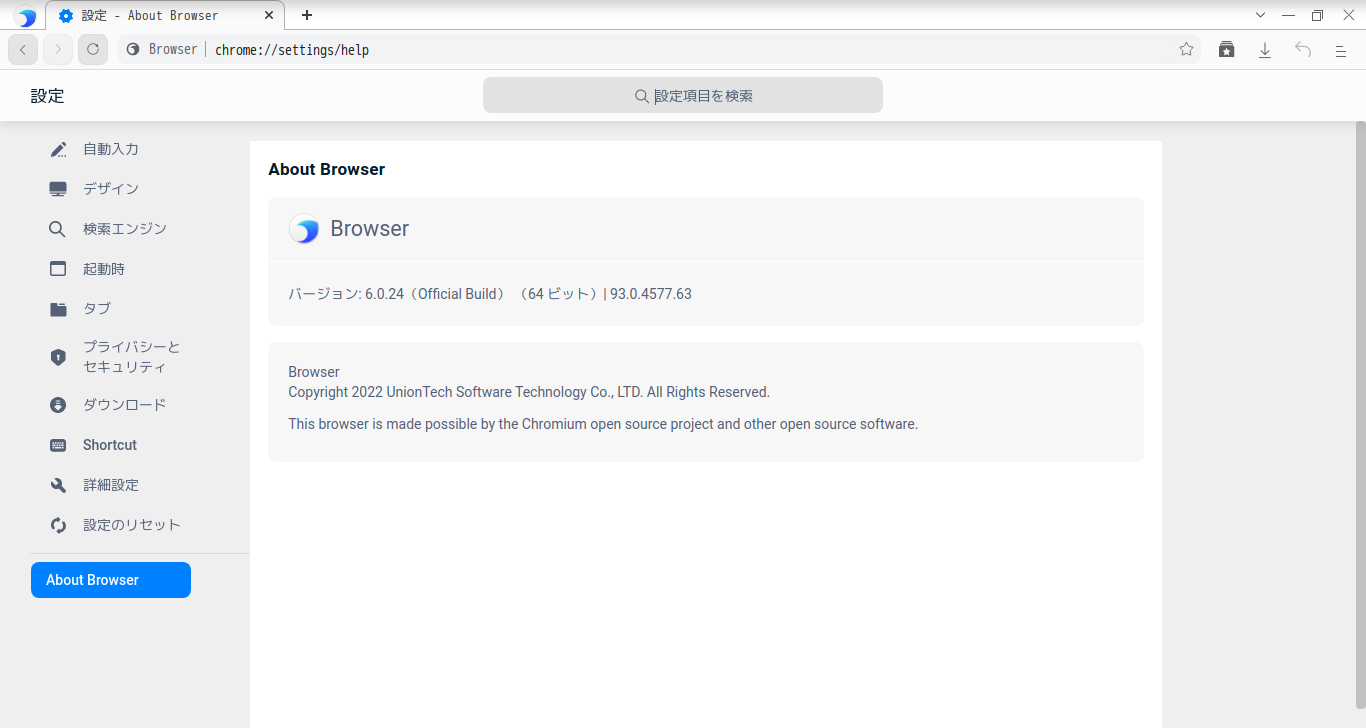Expand the tab list chevron

click(x=1260, y=15)
